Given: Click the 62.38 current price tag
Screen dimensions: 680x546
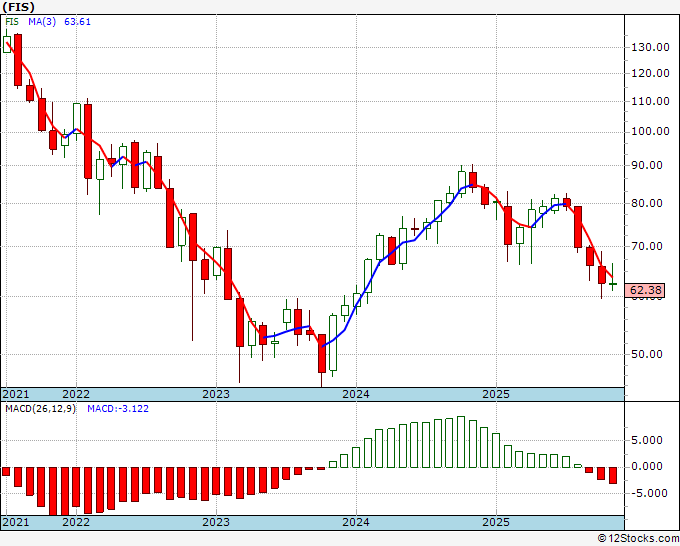Looking at the screenshot, I should coord(646,290).
